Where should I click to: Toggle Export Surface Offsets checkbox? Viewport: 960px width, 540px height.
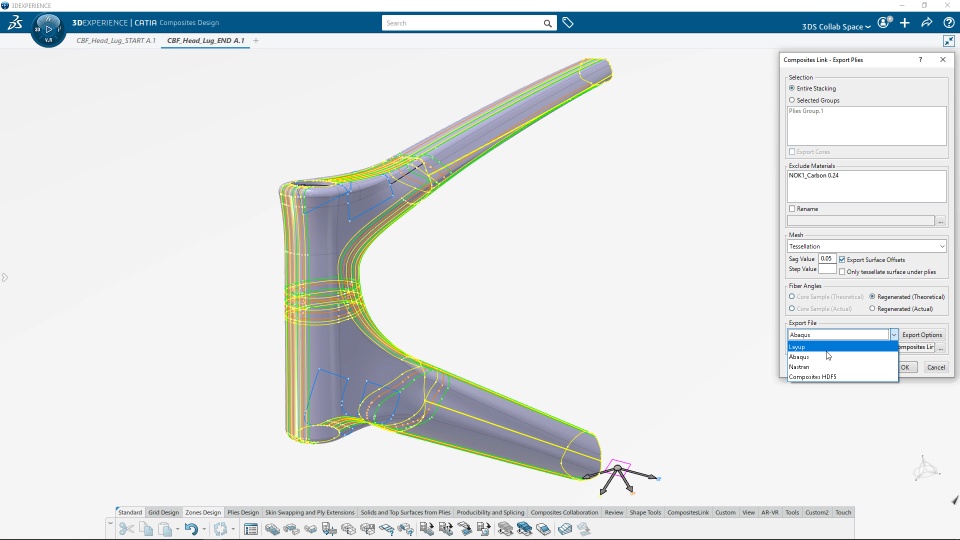pyautogui.click(x=842, y=260)
